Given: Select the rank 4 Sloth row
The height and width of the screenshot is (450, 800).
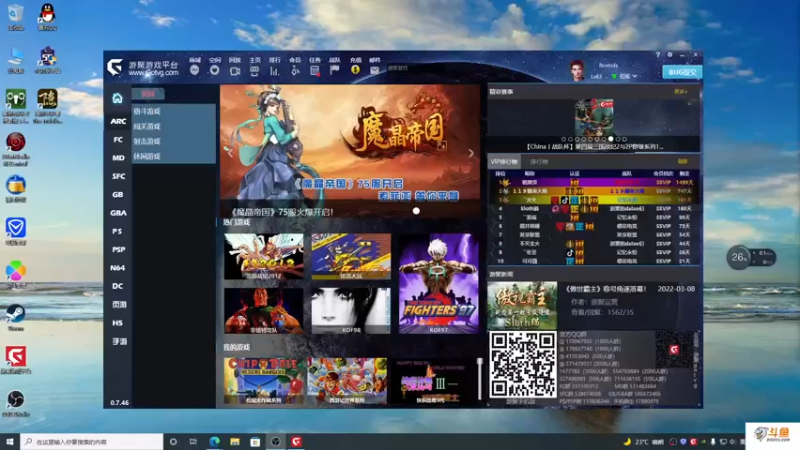Looking at the screenshot, I should (x=594, y=209).
